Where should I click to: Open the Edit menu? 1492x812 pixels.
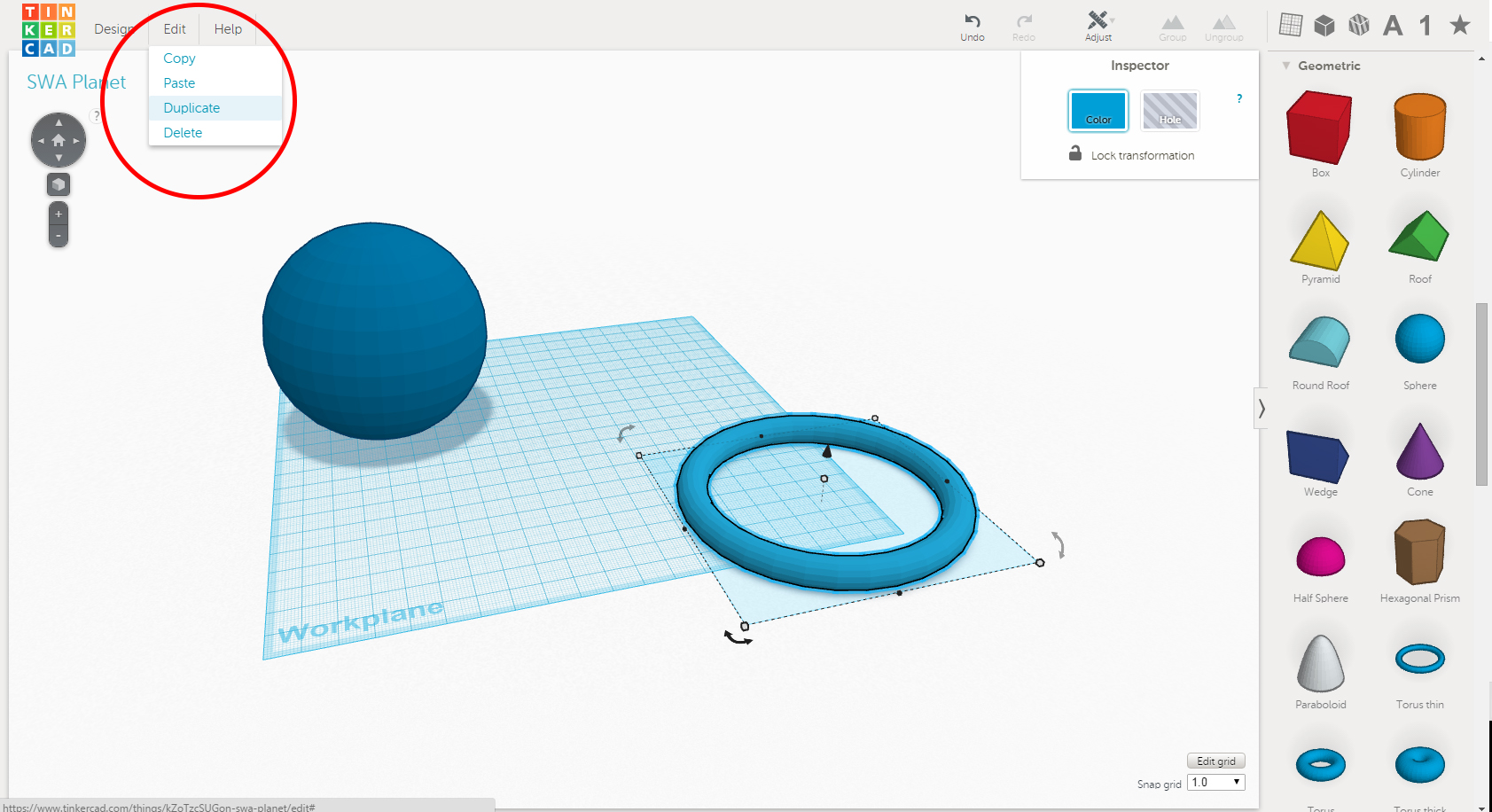coord(175,29)
